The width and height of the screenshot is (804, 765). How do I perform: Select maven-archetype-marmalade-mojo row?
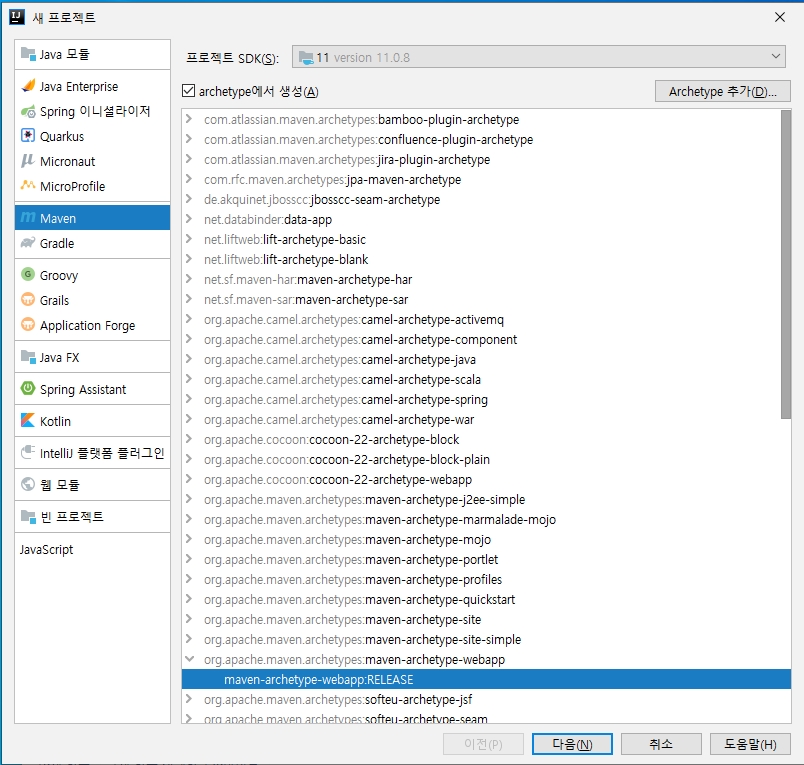[482, 519]
